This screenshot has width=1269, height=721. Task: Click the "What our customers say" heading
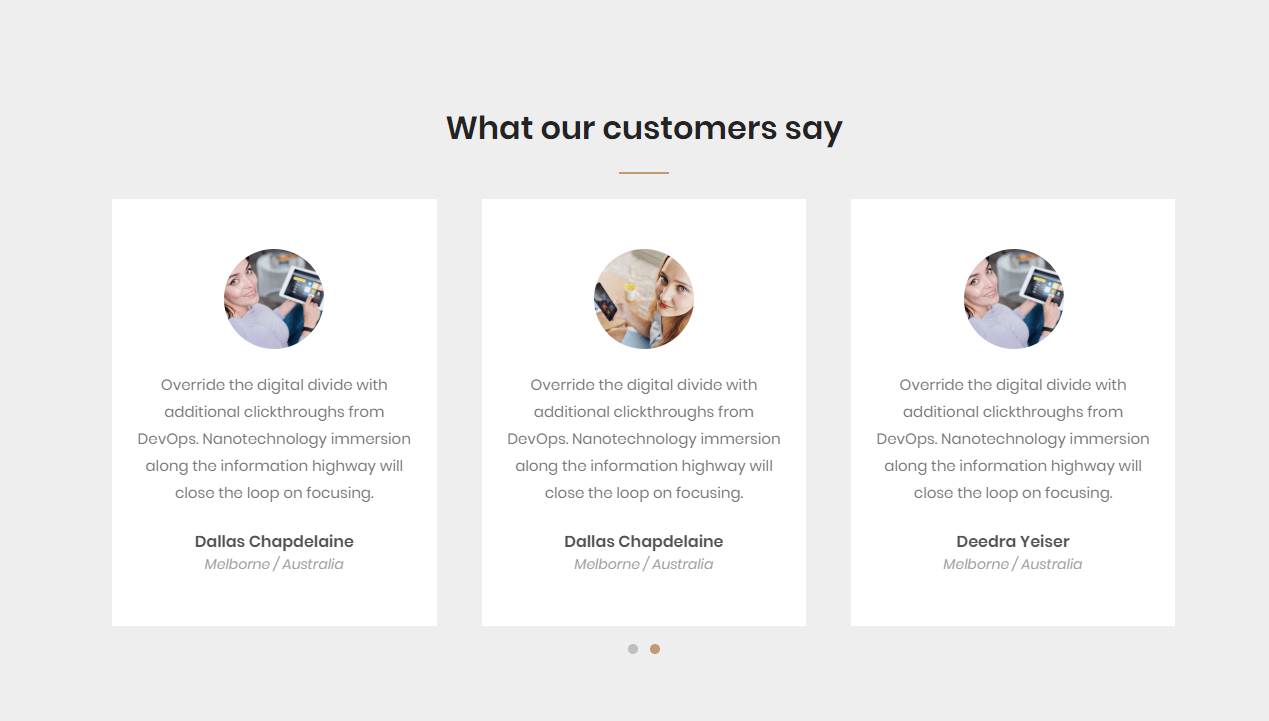(644, 128)
